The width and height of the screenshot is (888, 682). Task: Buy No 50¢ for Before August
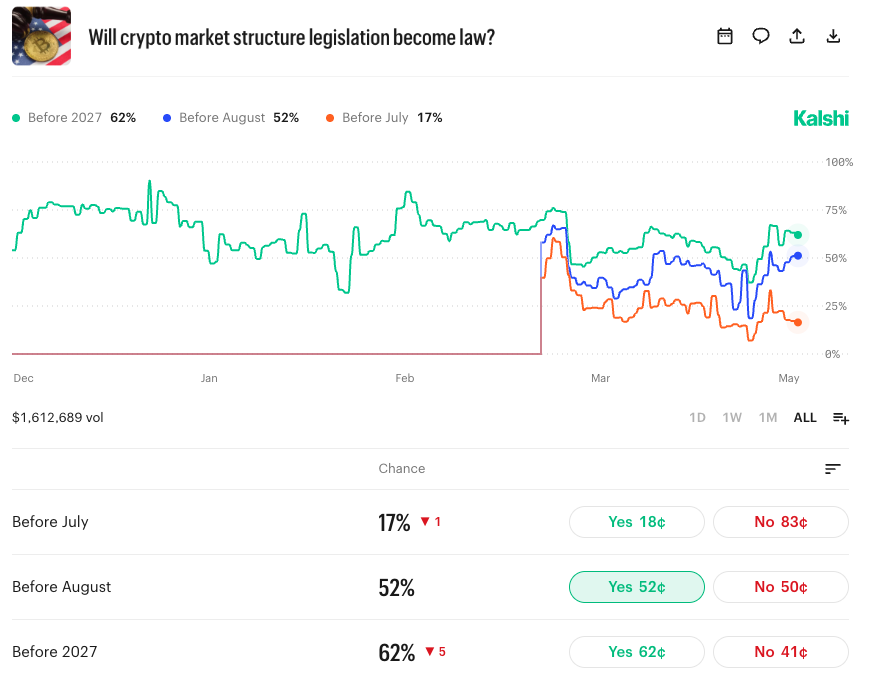780,587
